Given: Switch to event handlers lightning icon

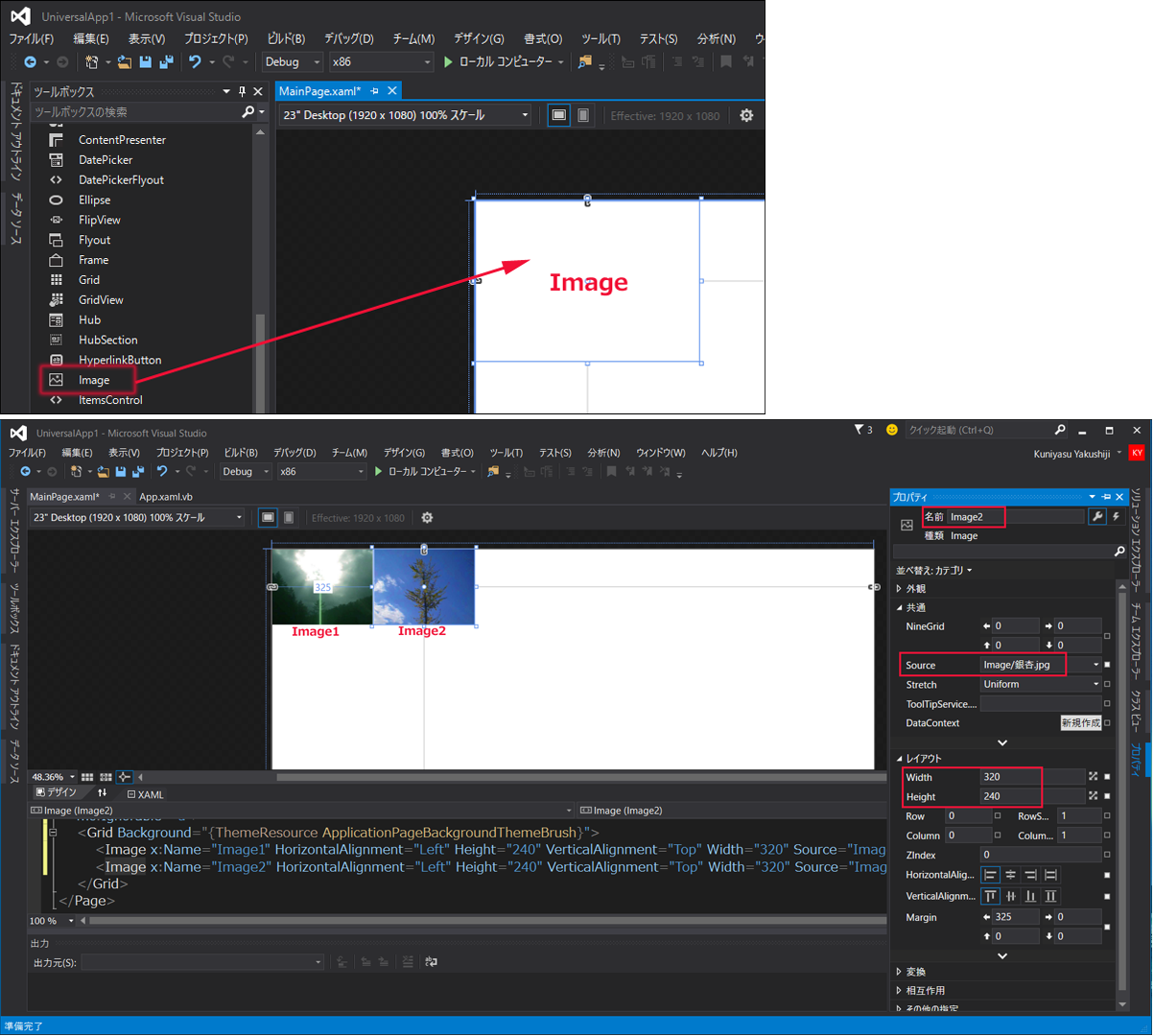Looking at the screenshot, I should 1116,517.
